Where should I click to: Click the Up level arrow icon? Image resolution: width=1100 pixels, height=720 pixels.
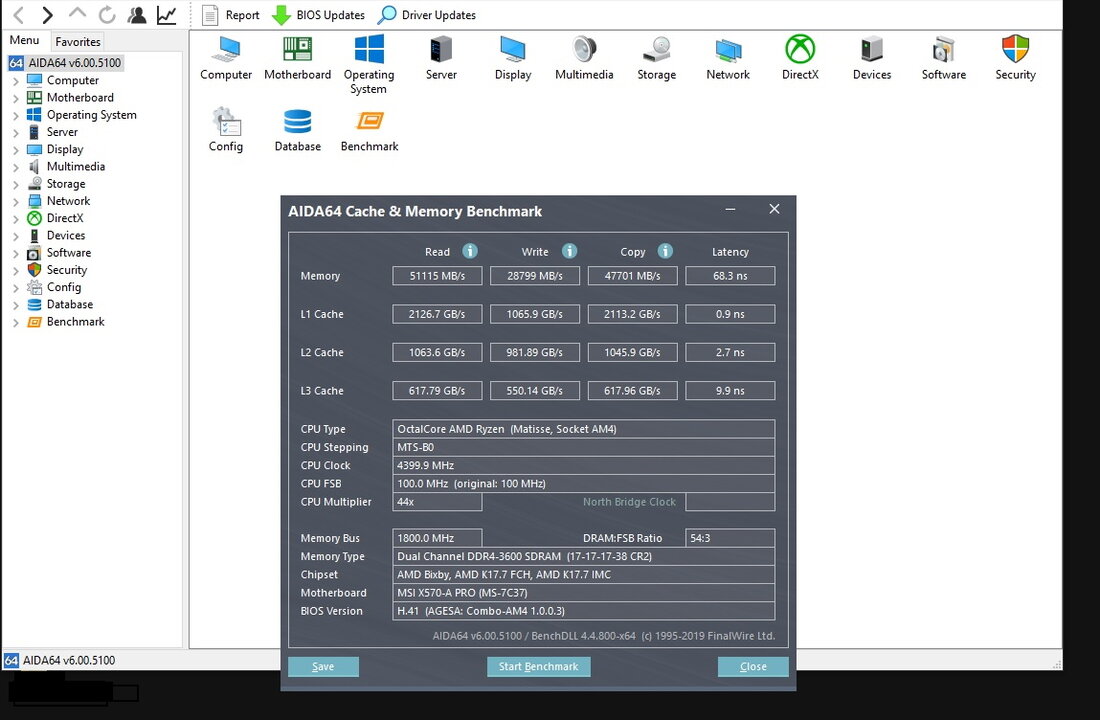(x=77, y=14)
